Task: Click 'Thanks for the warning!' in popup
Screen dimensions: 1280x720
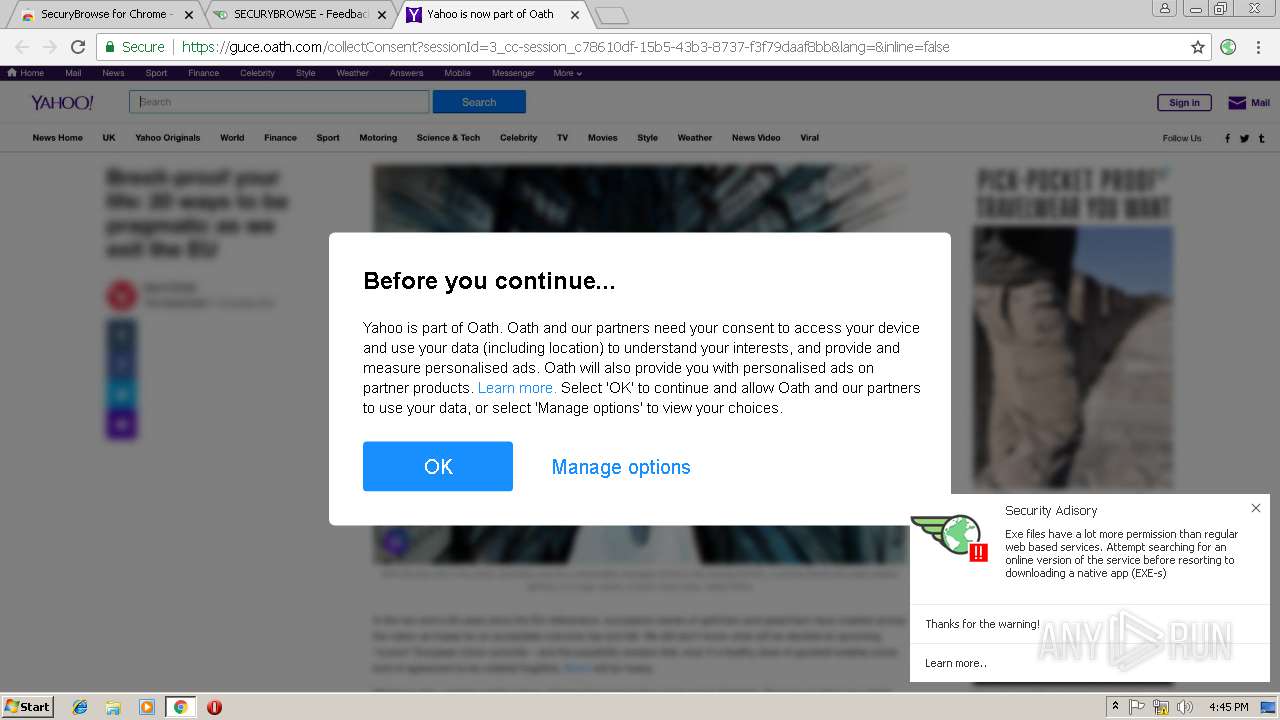Action: click(982, 624)
